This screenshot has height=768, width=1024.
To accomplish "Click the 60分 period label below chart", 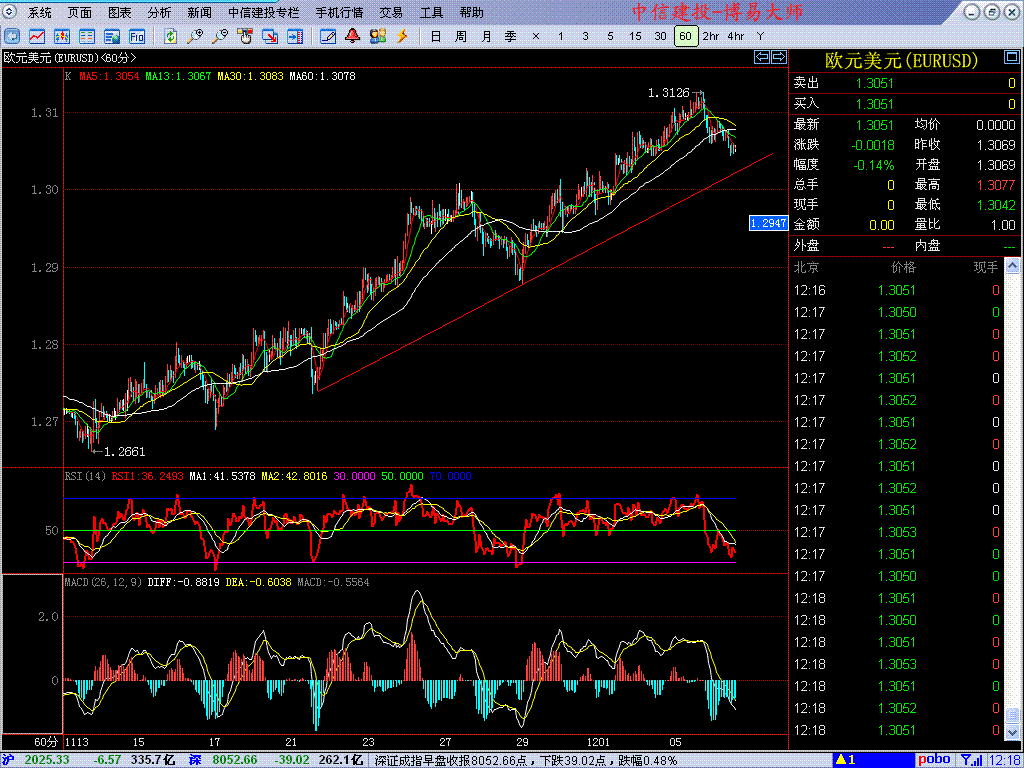I will 46,743.
